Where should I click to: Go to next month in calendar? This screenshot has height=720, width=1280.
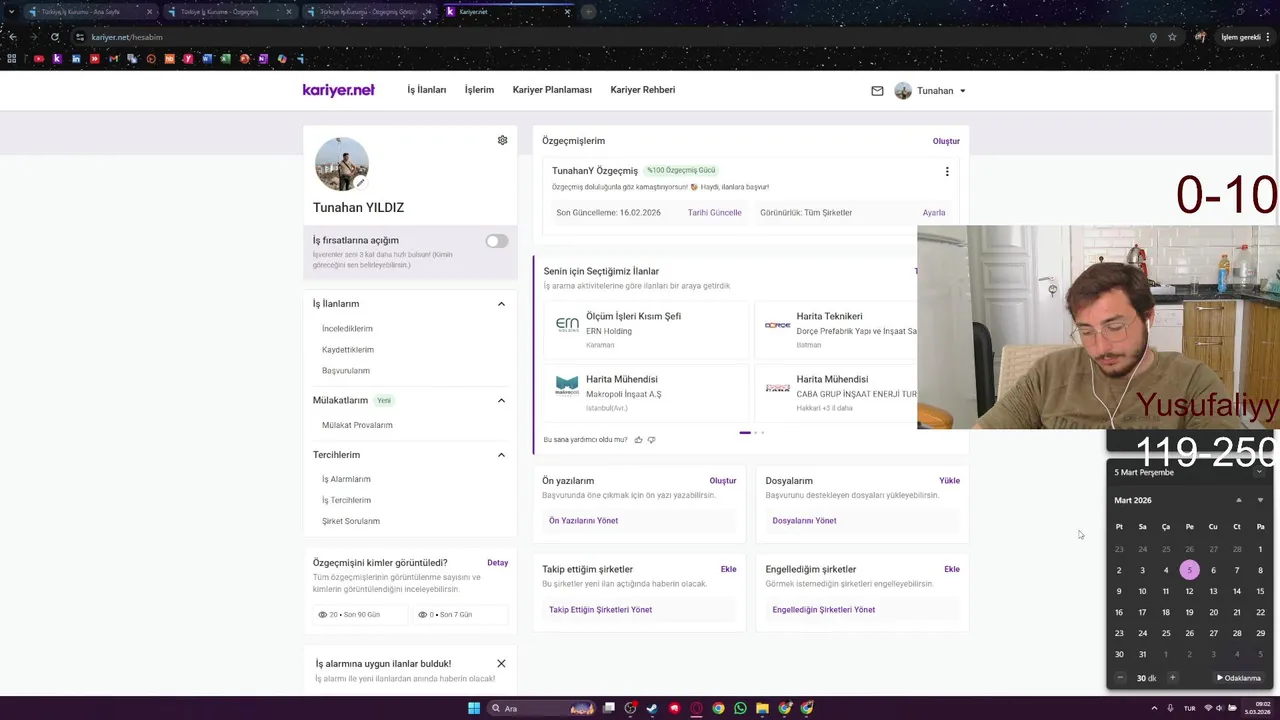tap(1260, 500)
